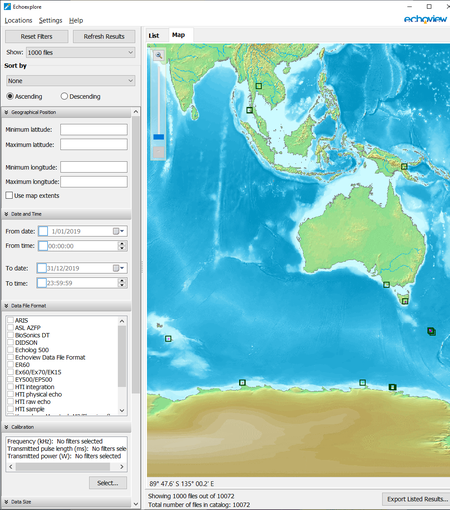Viewport: 450px width, 510px height.
Task: Check the DIDSON file format
Action: pyautogui.click(x=10, y=342)
